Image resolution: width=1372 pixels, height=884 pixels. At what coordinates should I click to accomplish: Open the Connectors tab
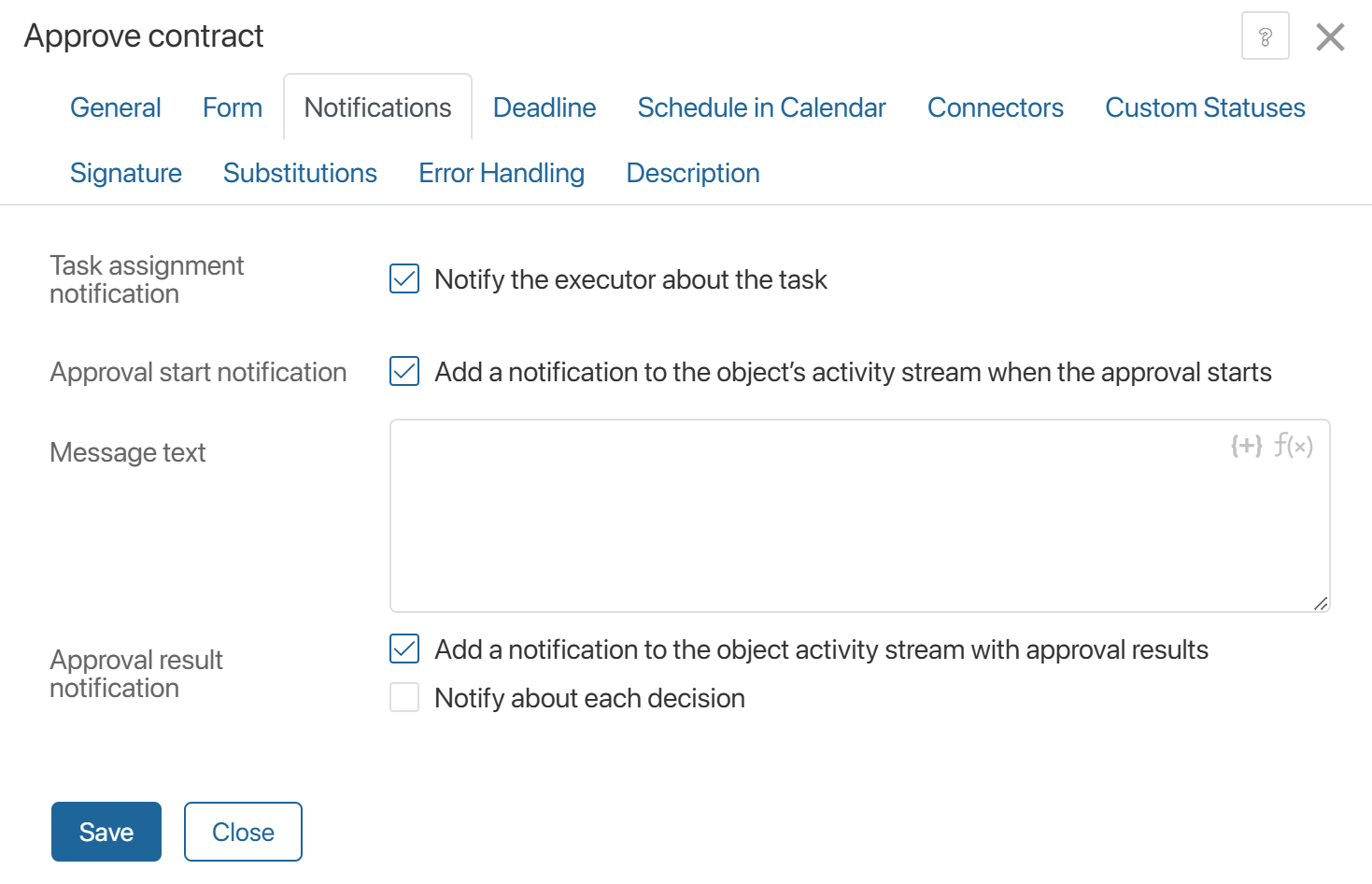(x=995, y=108)
